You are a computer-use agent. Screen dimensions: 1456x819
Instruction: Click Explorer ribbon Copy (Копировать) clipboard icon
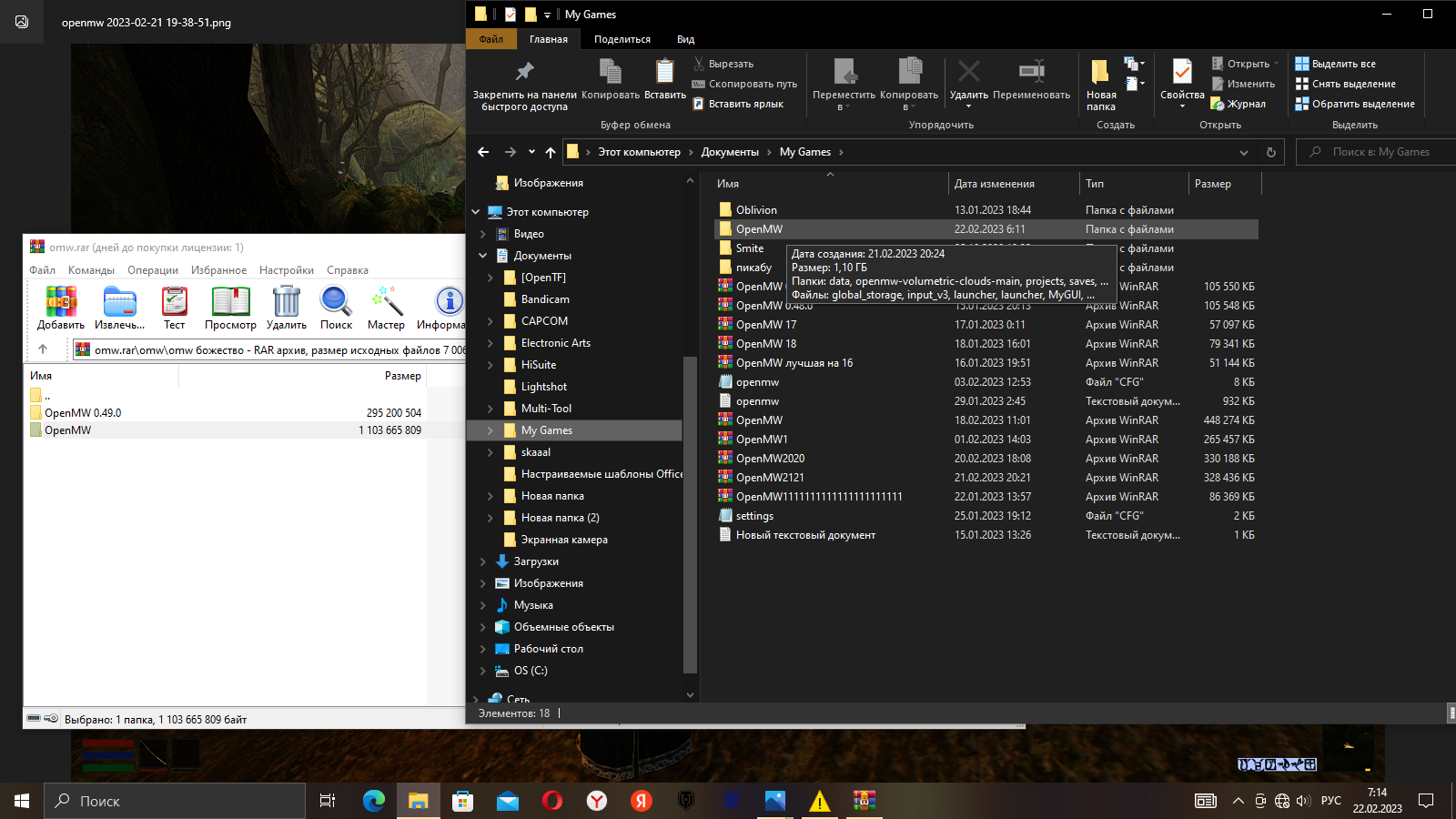point(611,78)
